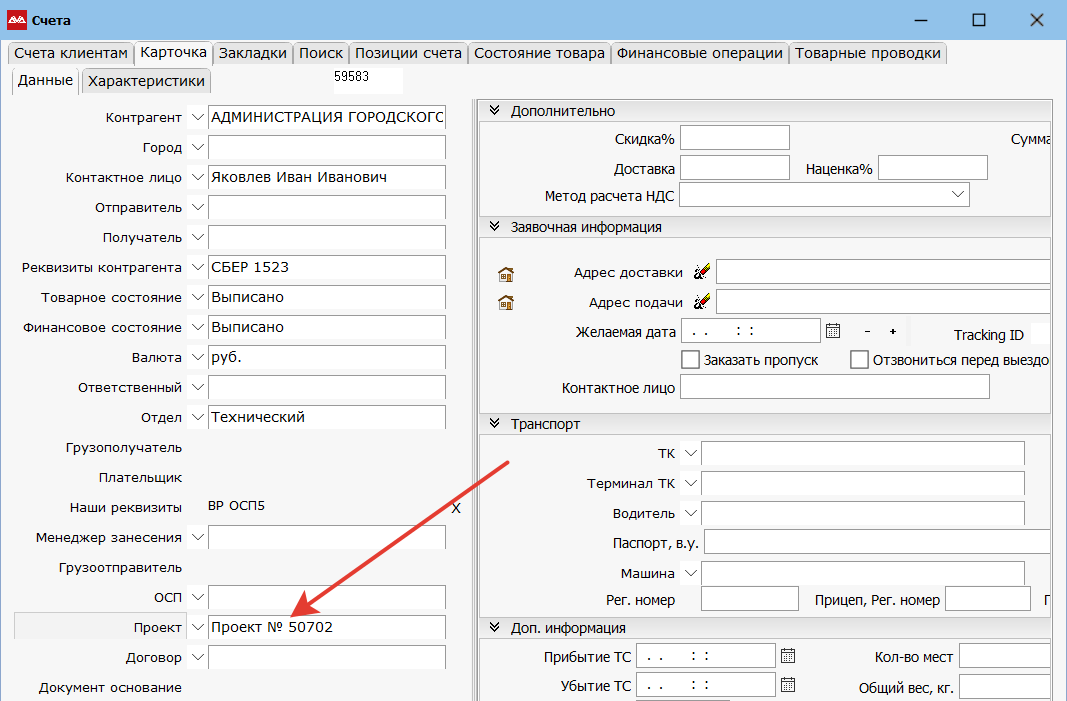Click the edit pencil icon for Адрес подачи
The width and height of the screenshot is (1067, 701).
(x=701, y=302)
